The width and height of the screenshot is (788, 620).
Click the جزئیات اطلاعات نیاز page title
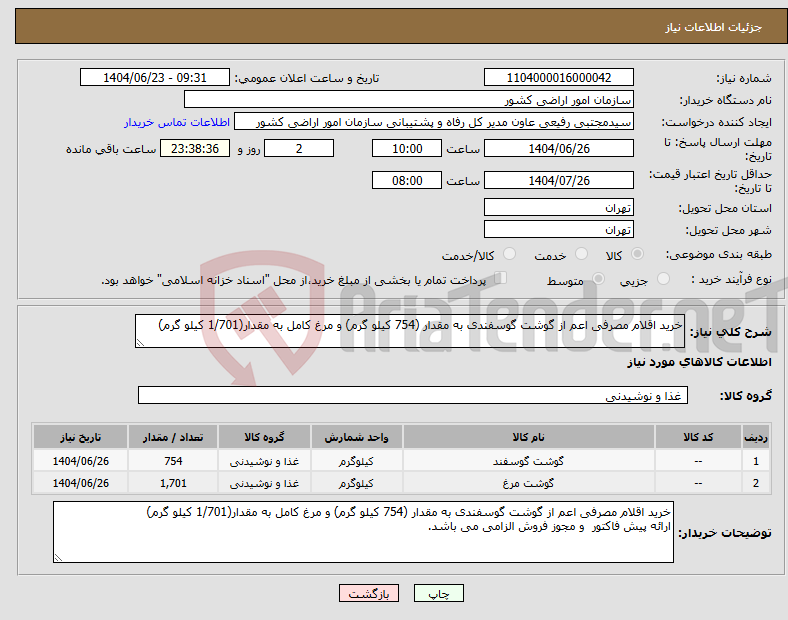click(x=714, y=27)
